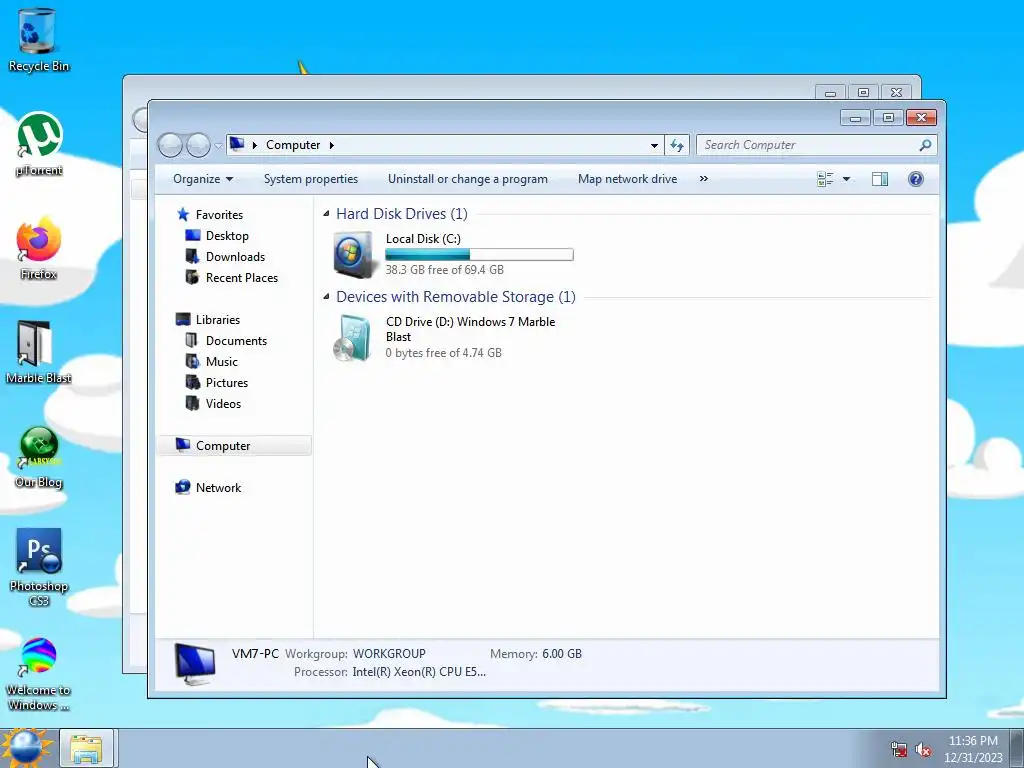The width and height of the screenshot is (1024, 768).
Task: Click the 38.3 GB free of 69.4 GB text
Action: point(444,270)
